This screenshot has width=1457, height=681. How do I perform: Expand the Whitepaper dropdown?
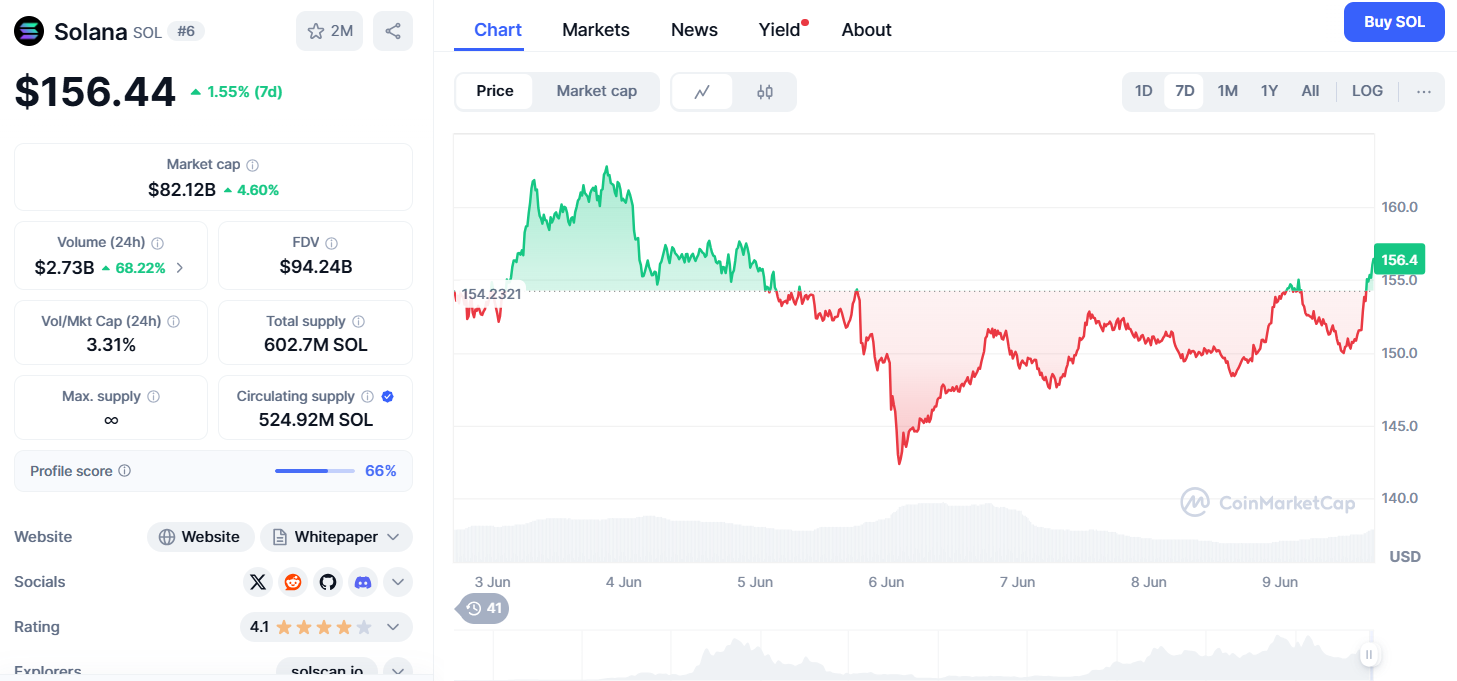[x=393, y=537]
